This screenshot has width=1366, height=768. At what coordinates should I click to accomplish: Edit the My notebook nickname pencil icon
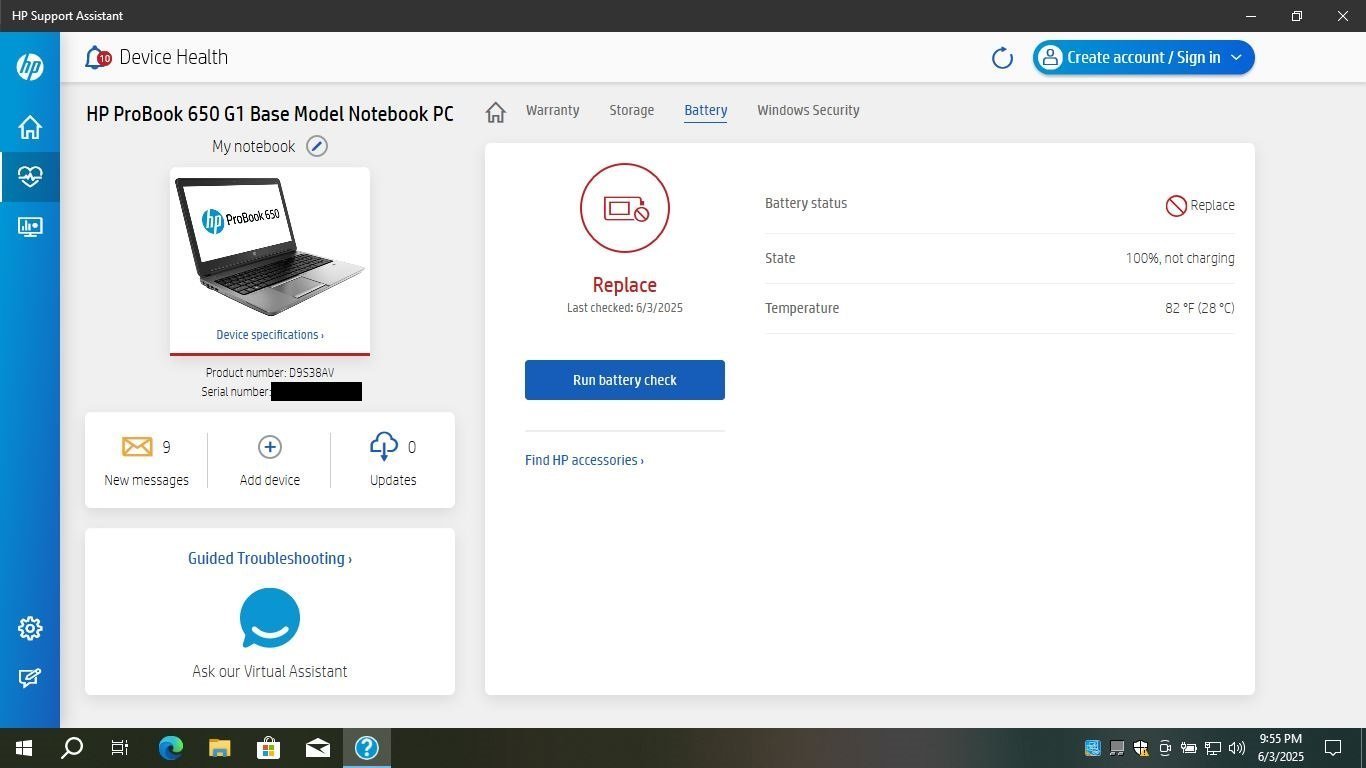tap(317, 146)
